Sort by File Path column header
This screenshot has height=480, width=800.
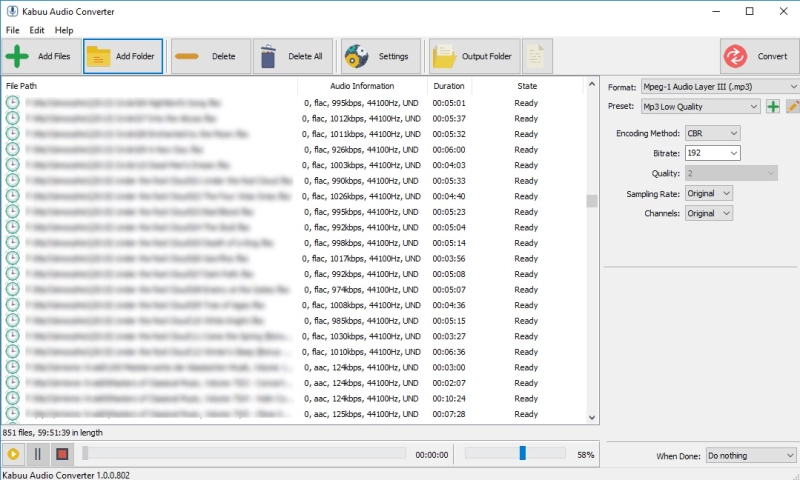point(149,86)
